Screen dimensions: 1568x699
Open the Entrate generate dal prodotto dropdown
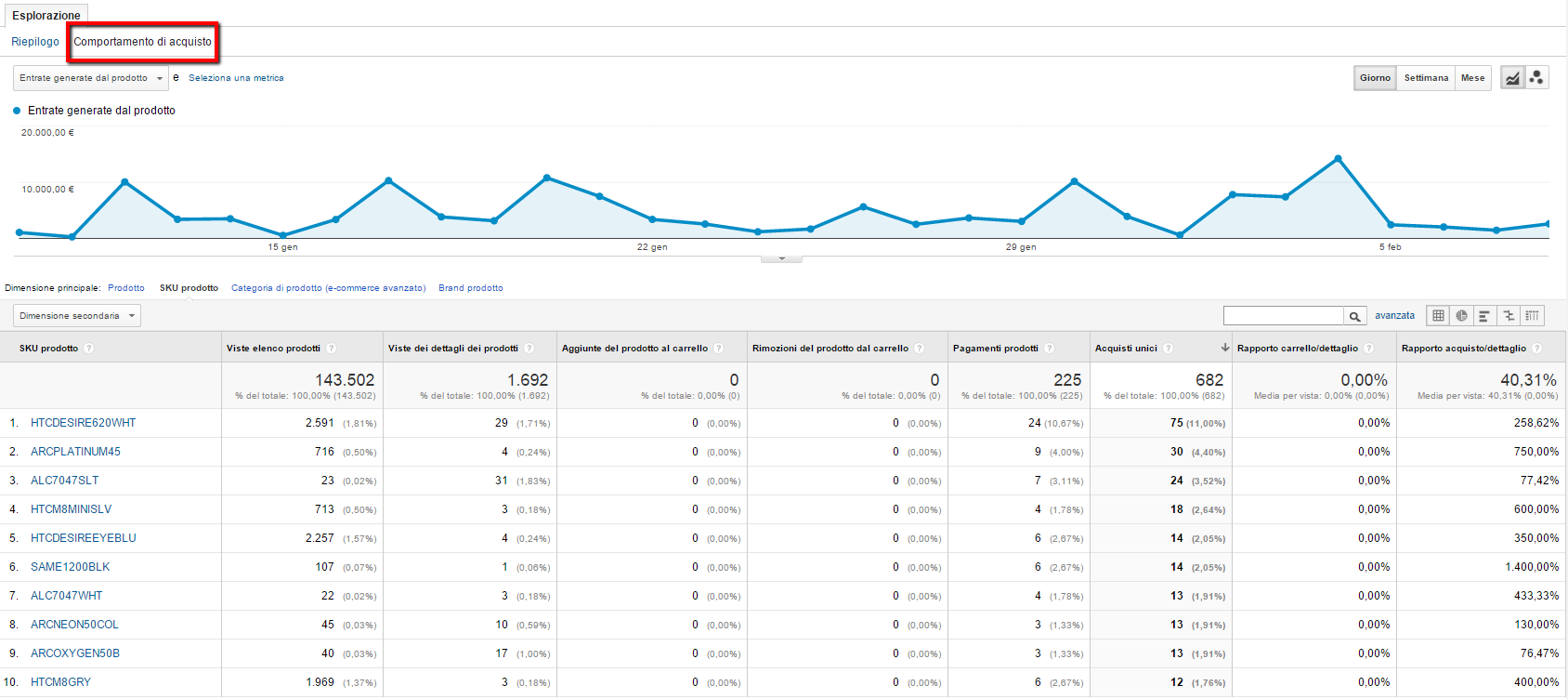coord(90,78)
